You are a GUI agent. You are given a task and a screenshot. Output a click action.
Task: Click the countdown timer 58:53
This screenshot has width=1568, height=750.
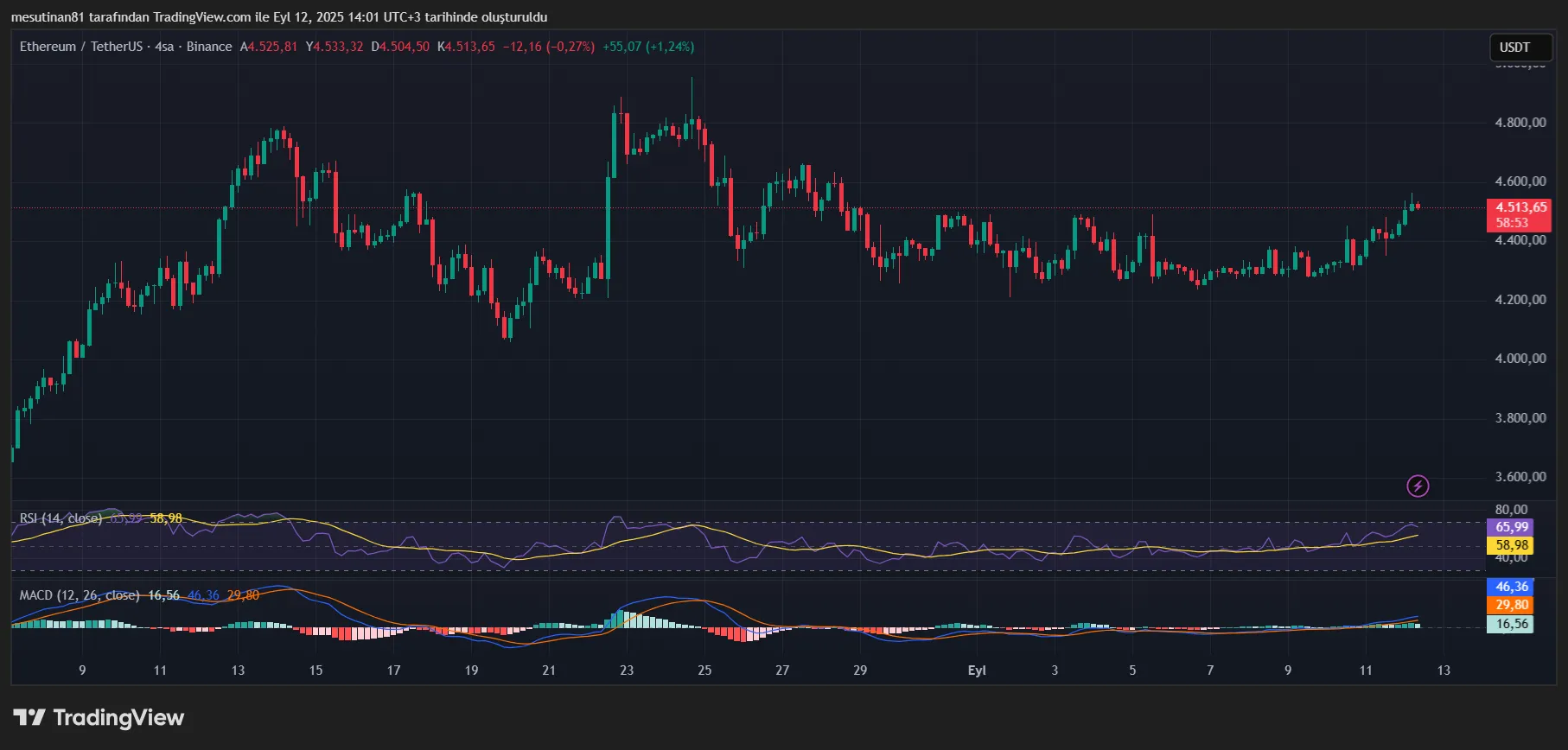coord(1512,223)
